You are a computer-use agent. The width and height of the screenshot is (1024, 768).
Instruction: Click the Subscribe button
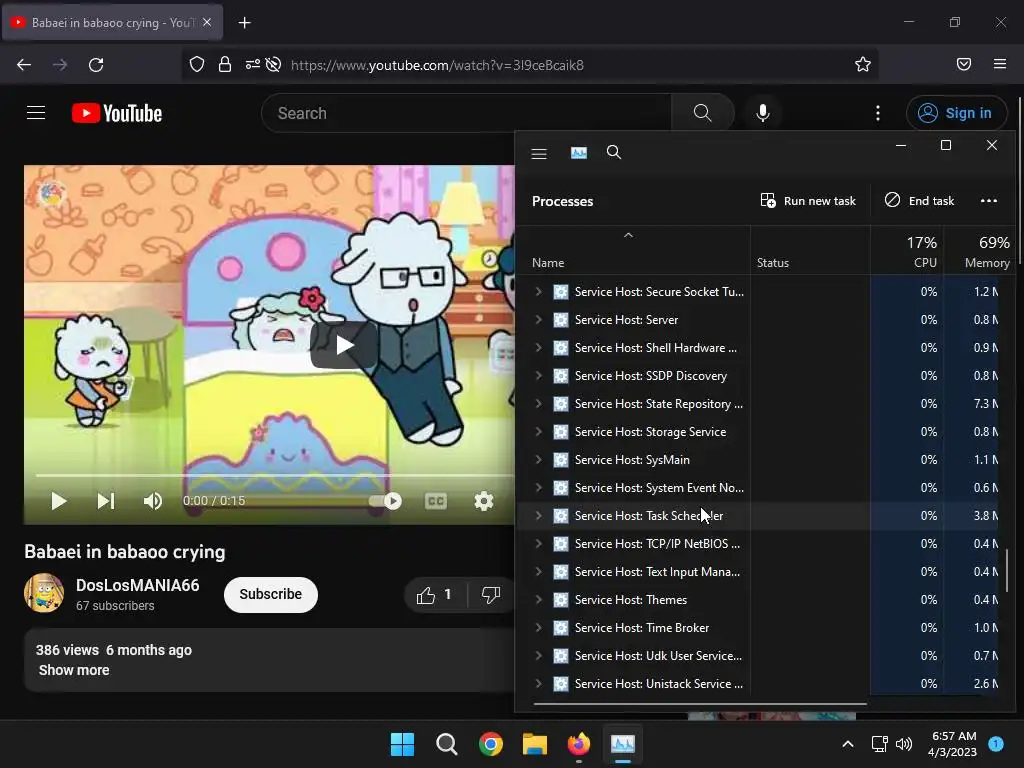coord(270,594)
